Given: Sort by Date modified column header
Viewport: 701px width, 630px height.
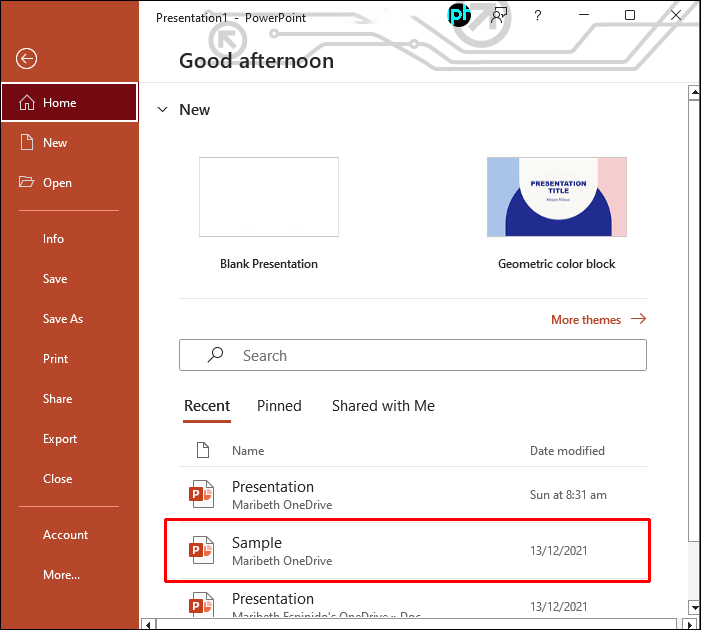Looking at the screenshot, I should tap(567, 450).
